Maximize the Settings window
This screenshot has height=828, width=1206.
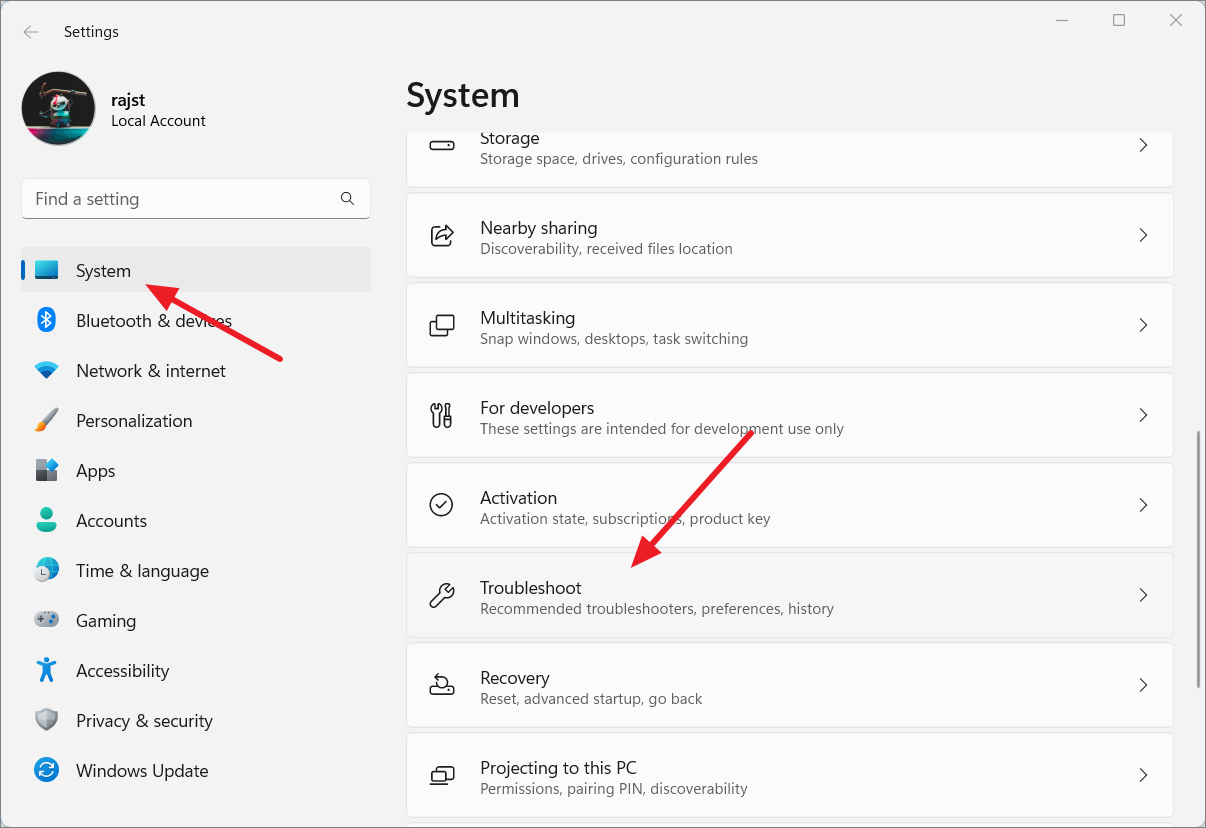1119,20
